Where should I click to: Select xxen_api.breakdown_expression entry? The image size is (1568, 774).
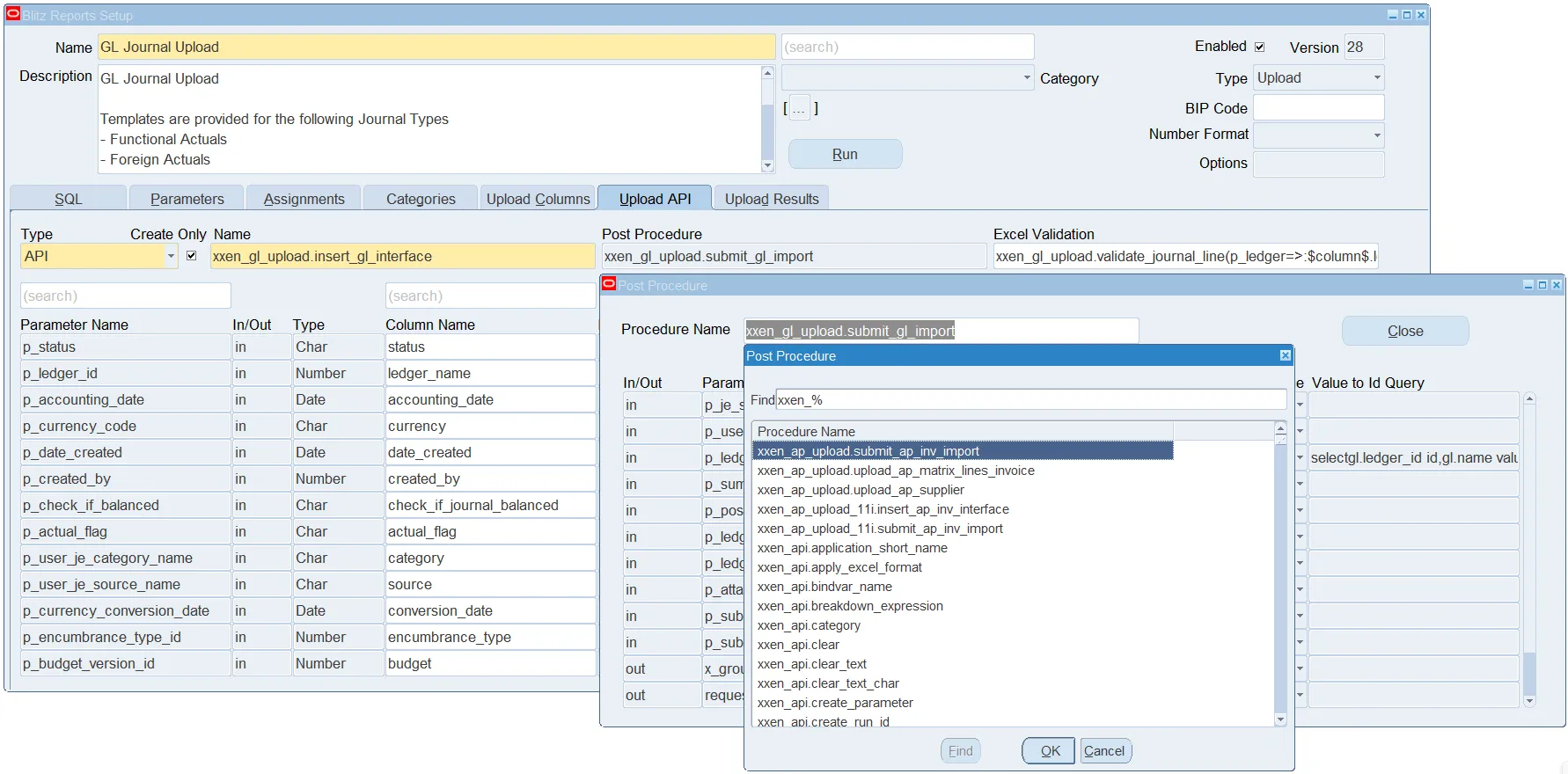(x=850, y=606)
